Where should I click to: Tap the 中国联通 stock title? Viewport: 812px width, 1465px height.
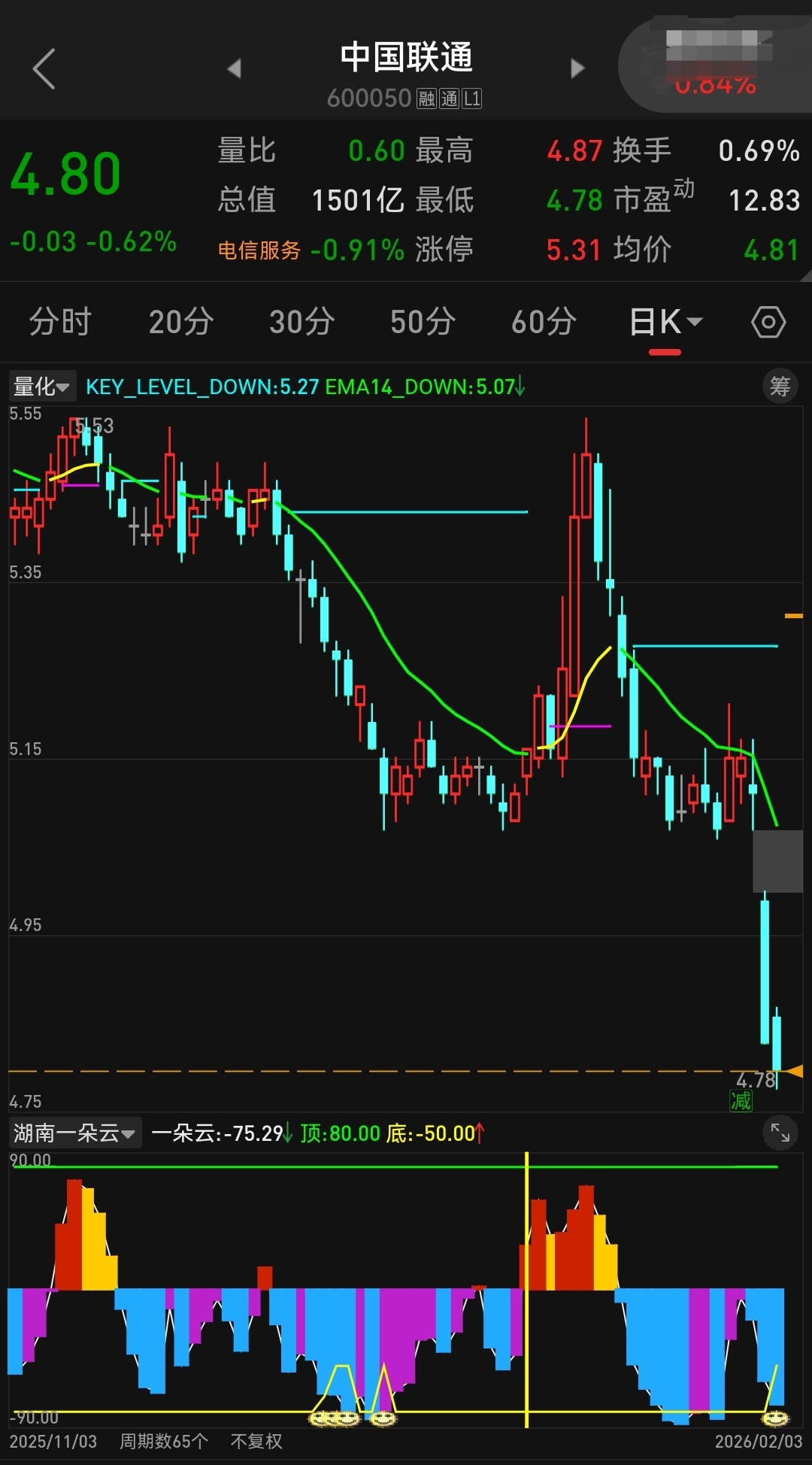tap(406, 57)
